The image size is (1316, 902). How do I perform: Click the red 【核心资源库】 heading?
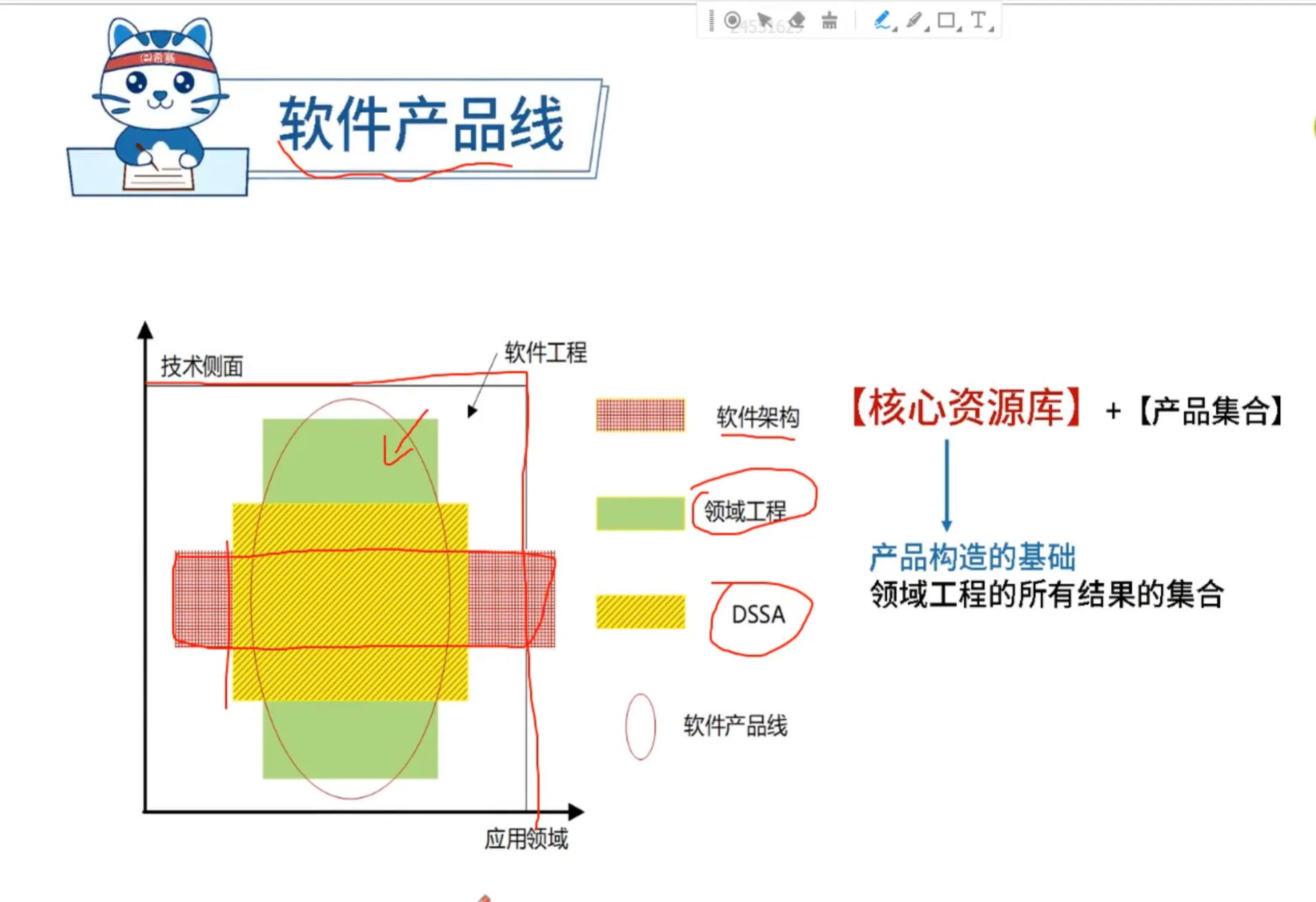coord(966,407)
